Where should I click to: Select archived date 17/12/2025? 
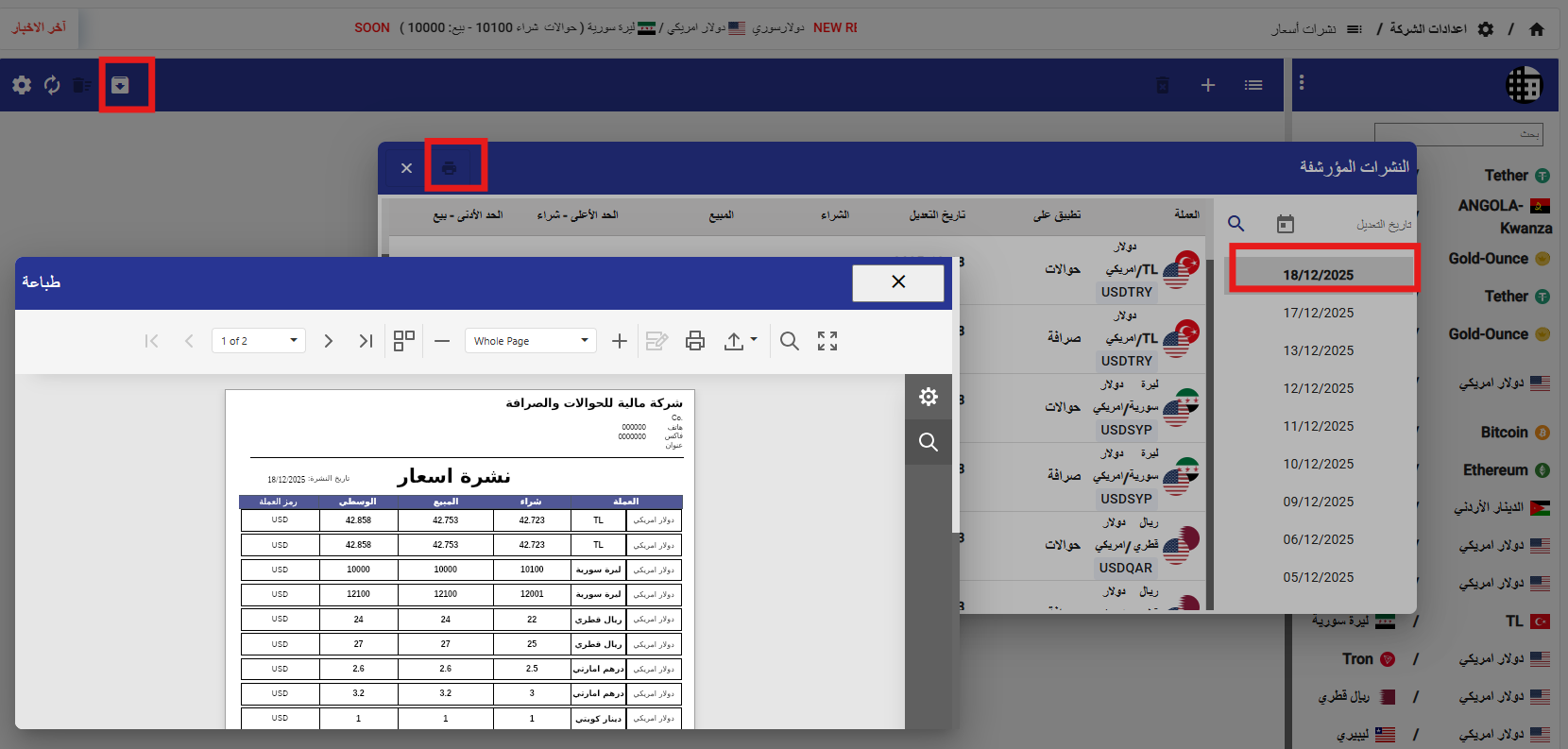pyautogui.click(x=1318, y=313)
